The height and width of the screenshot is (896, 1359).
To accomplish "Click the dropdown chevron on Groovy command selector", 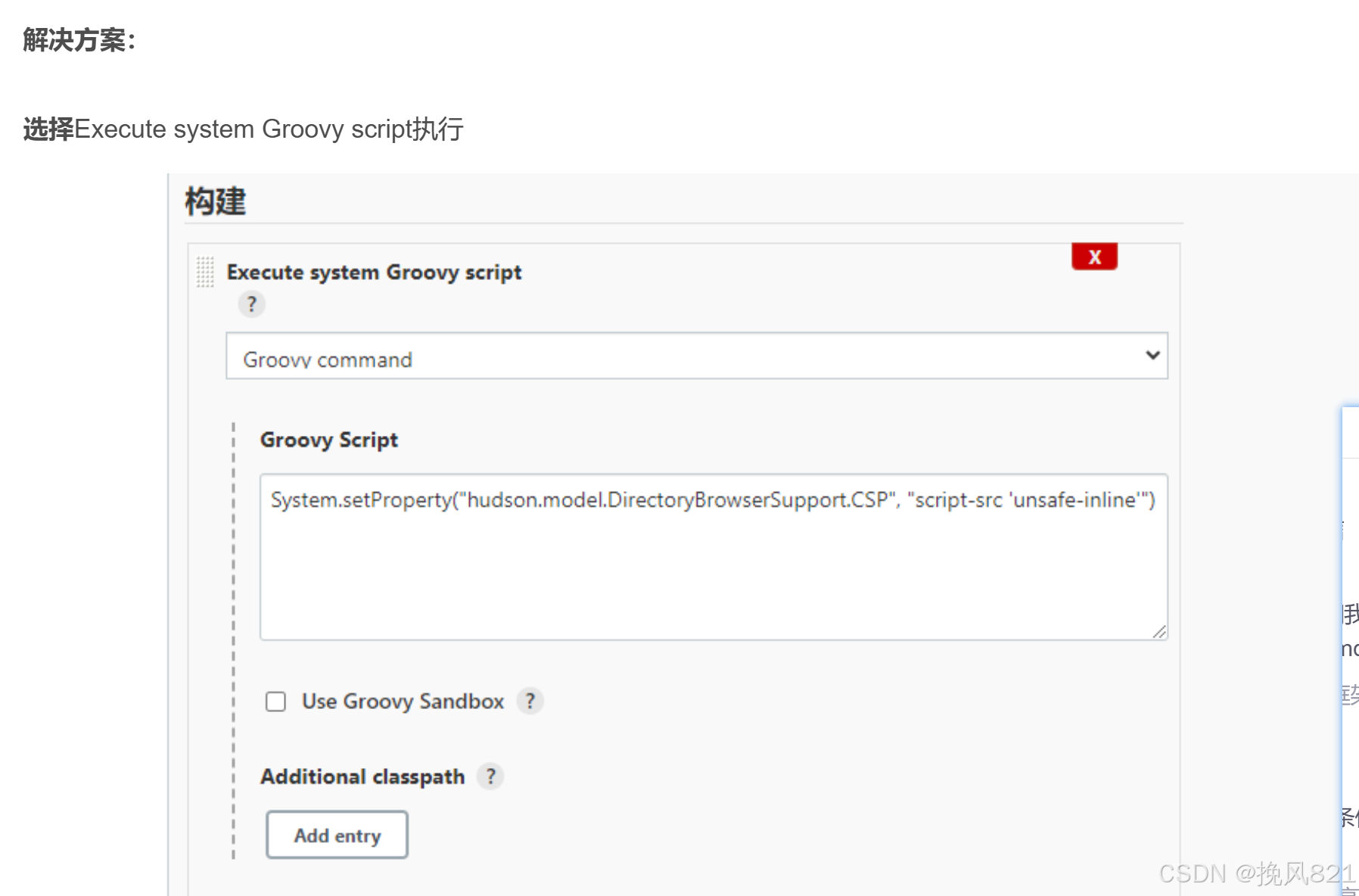I will coord(1152,355).
